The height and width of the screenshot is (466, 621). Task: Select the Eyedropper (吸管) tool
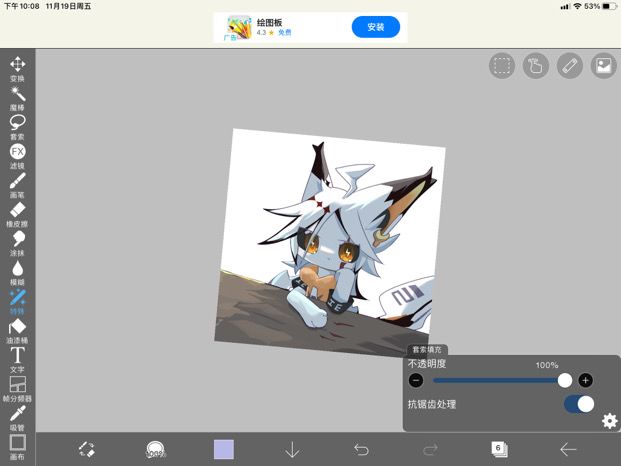(17, 418)
